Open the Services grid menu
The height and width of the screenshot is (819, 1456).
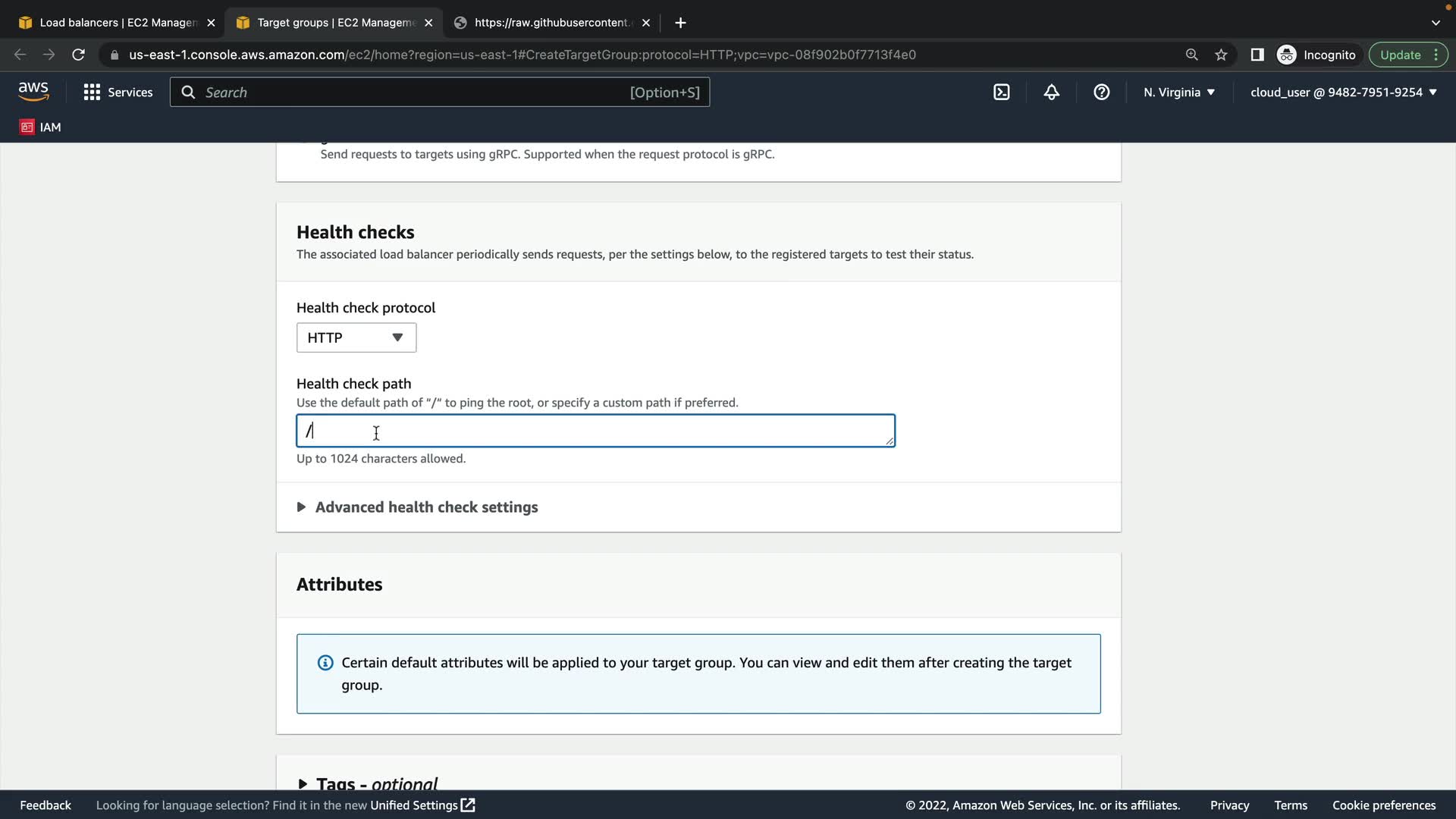118,93
